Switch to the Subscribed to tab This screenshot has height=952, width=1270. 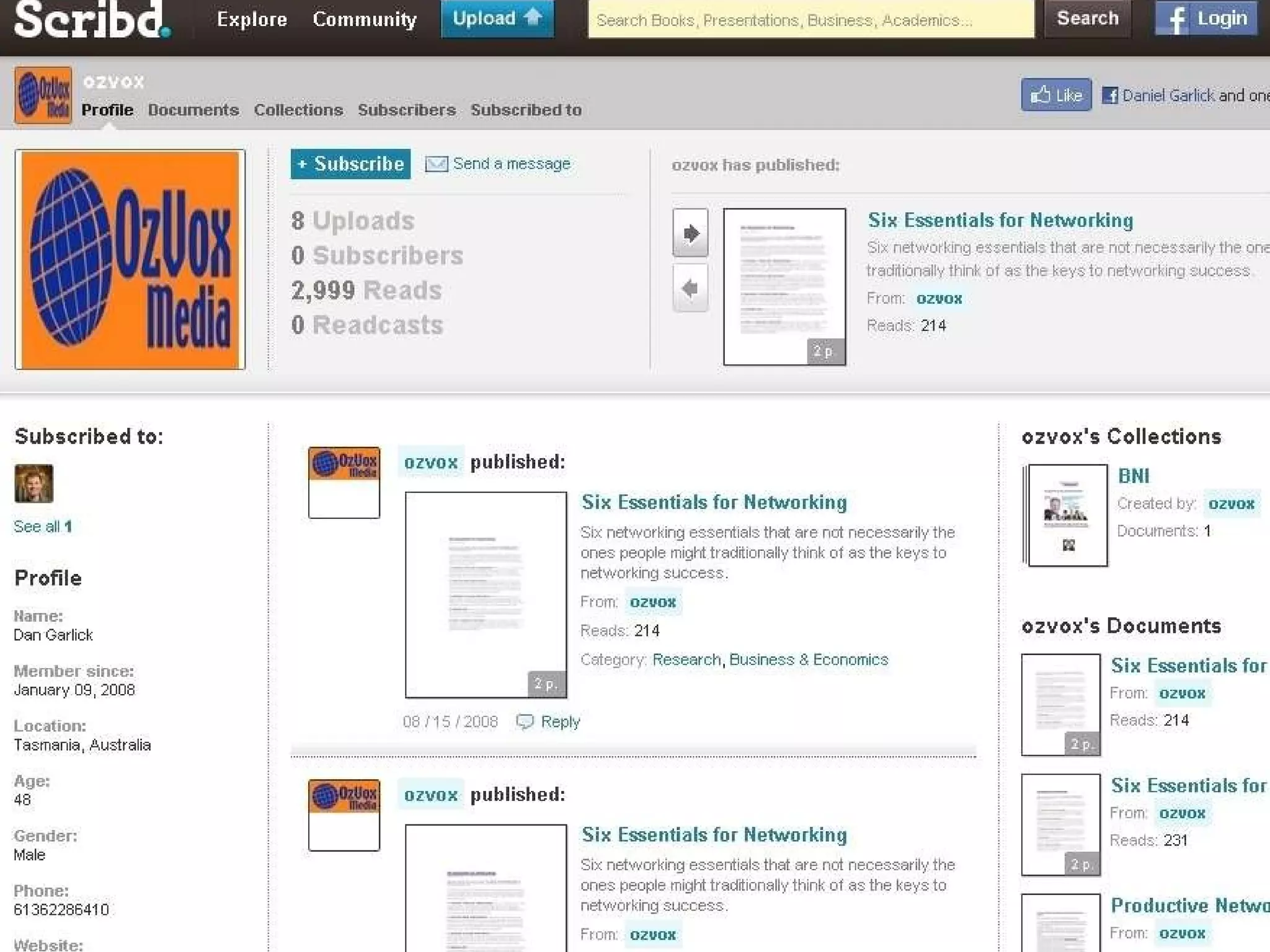526,110
